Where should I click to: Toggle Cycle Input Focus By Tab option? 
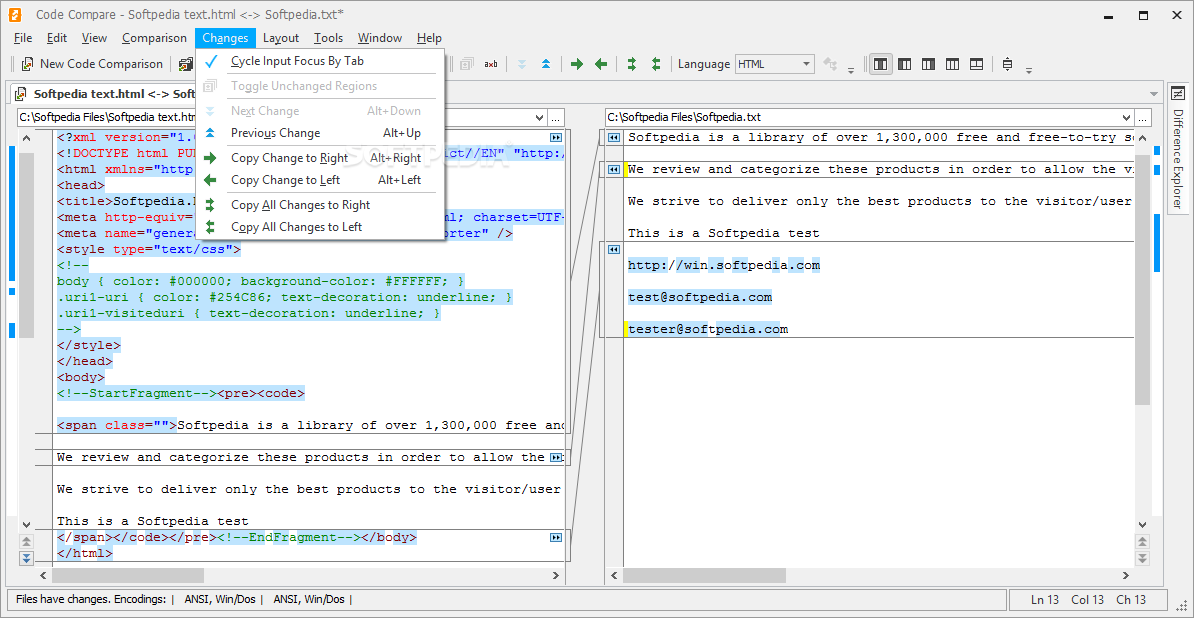click(320, 61)
